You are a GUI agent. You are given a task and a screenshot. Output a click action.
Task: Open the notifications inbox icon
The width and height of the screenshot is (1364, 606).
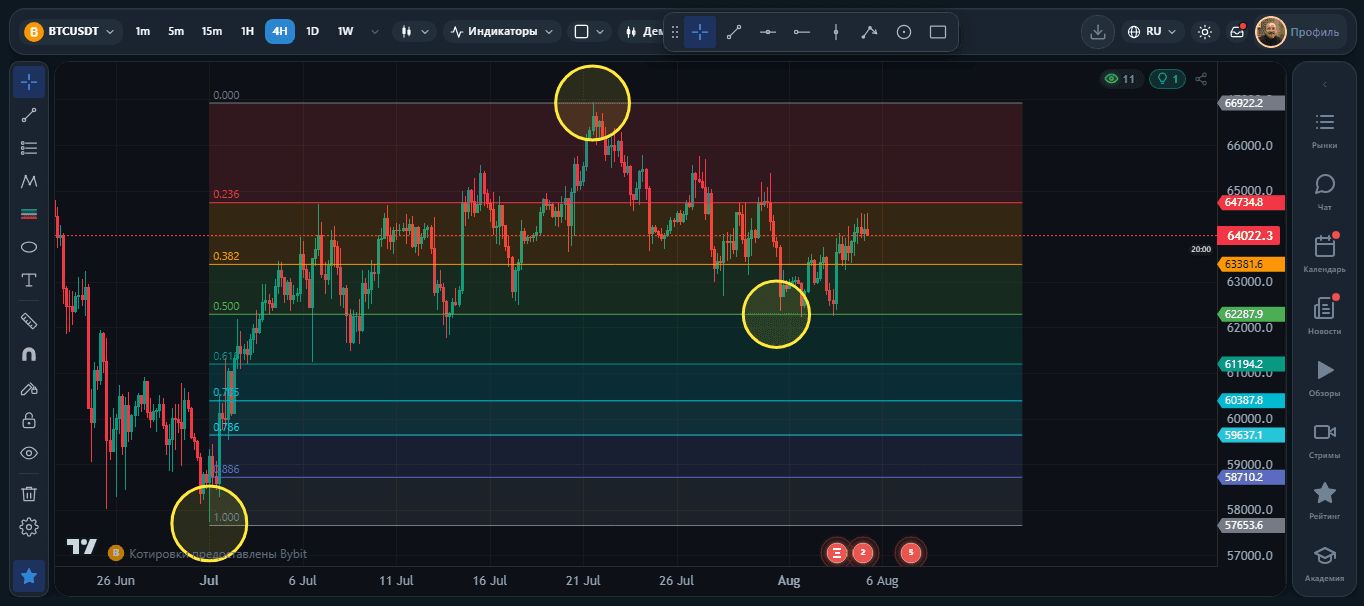point(1238,32)
